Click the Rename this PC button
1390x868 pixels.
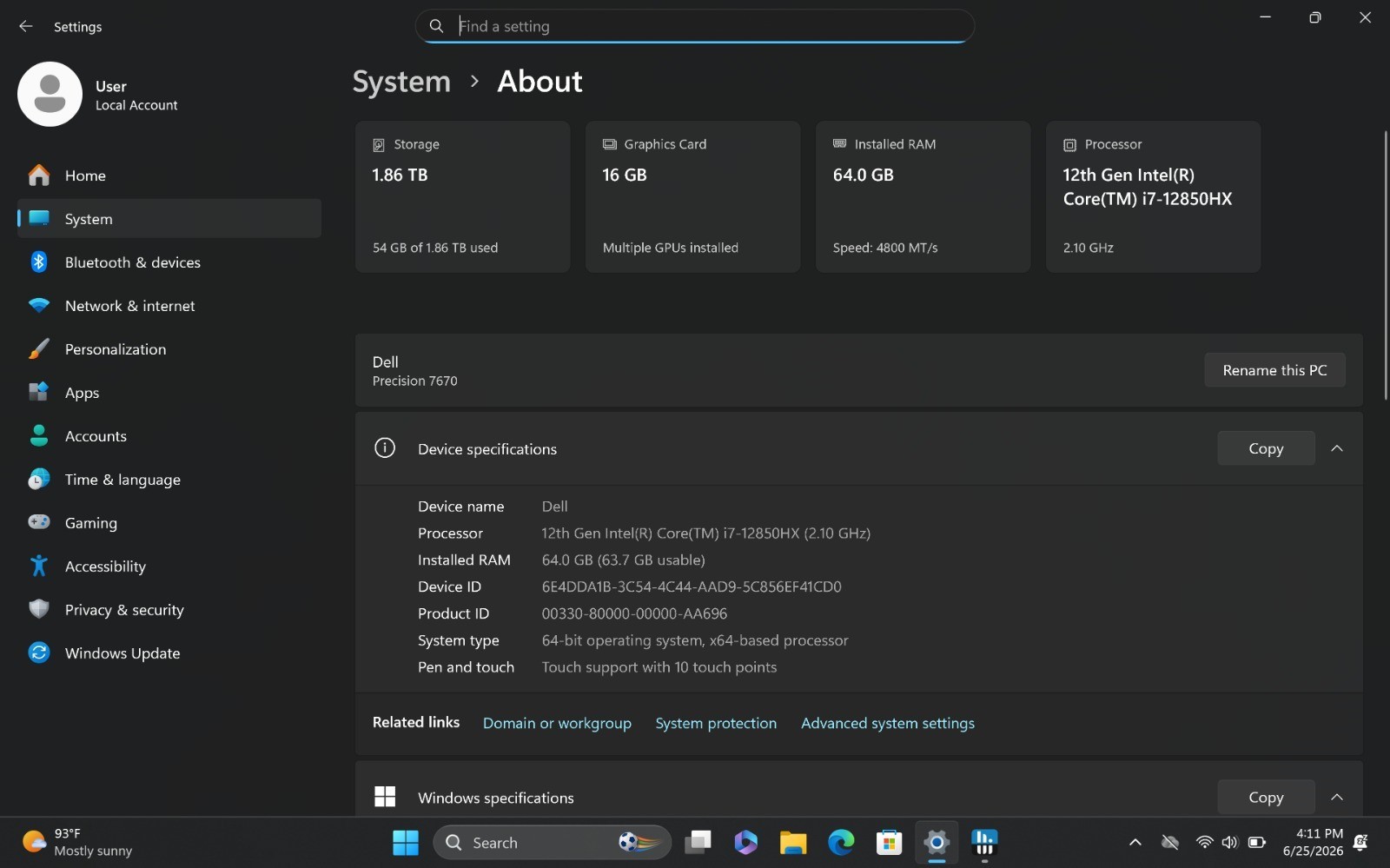1274,370
